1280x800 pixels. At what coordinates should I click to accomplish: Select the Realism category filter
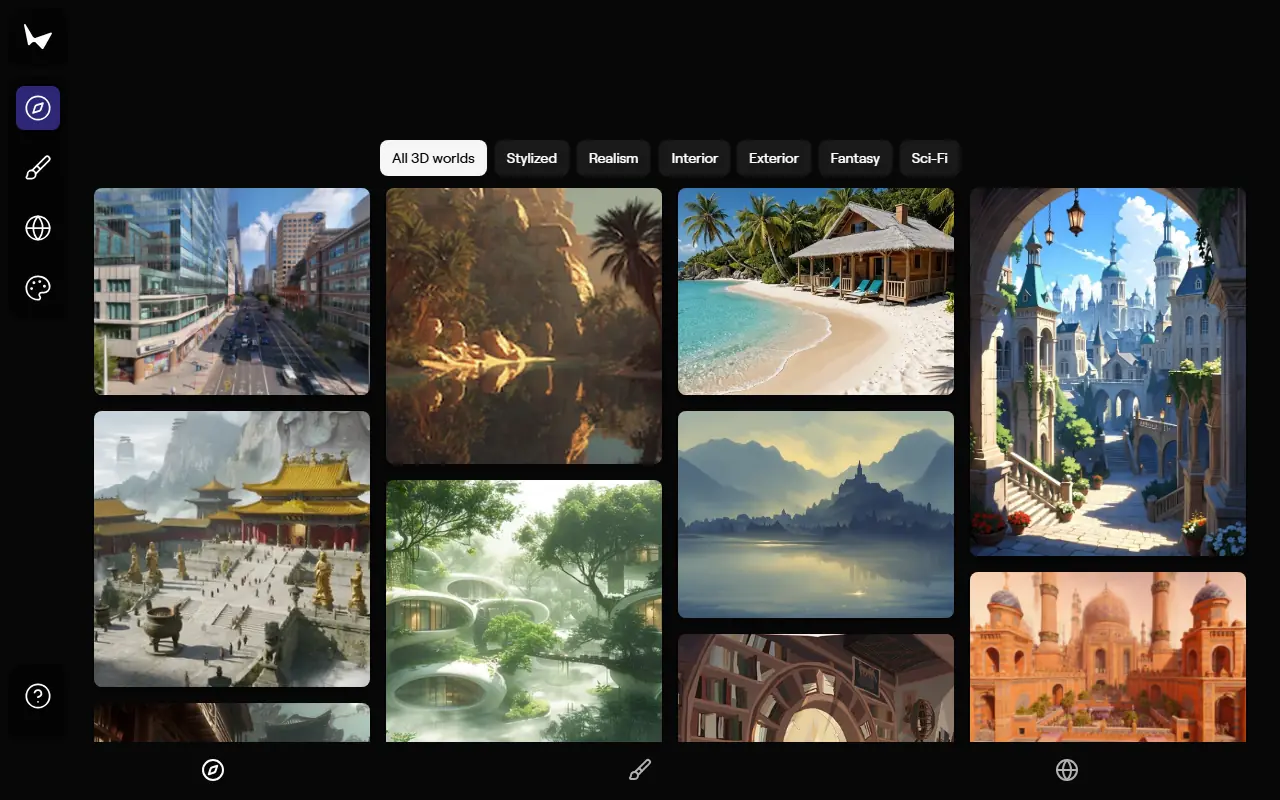click(x=613, y=158)
